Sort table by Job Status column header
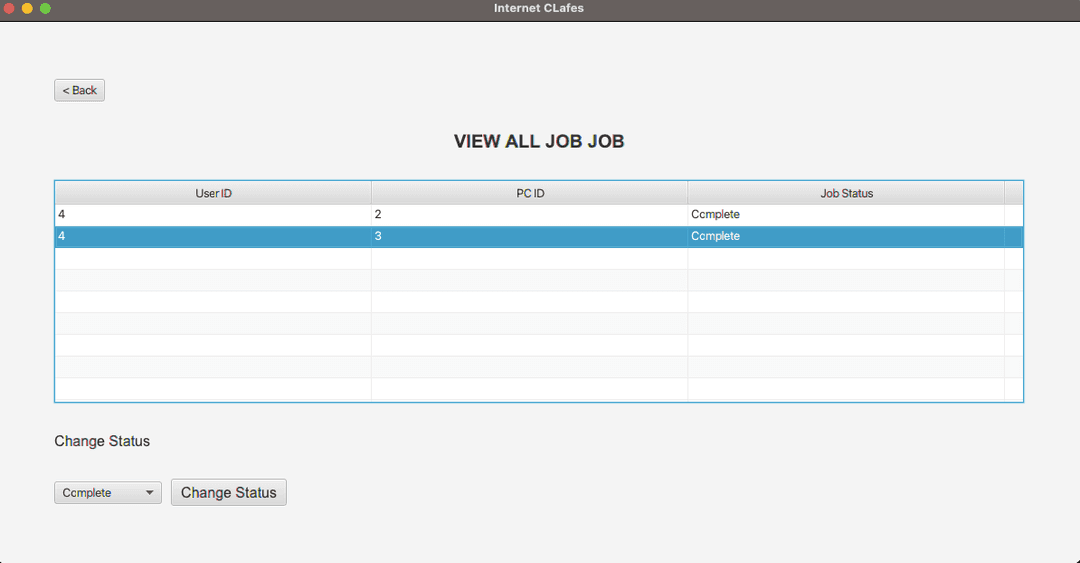 pyautogui.click(x=846, y=193)
